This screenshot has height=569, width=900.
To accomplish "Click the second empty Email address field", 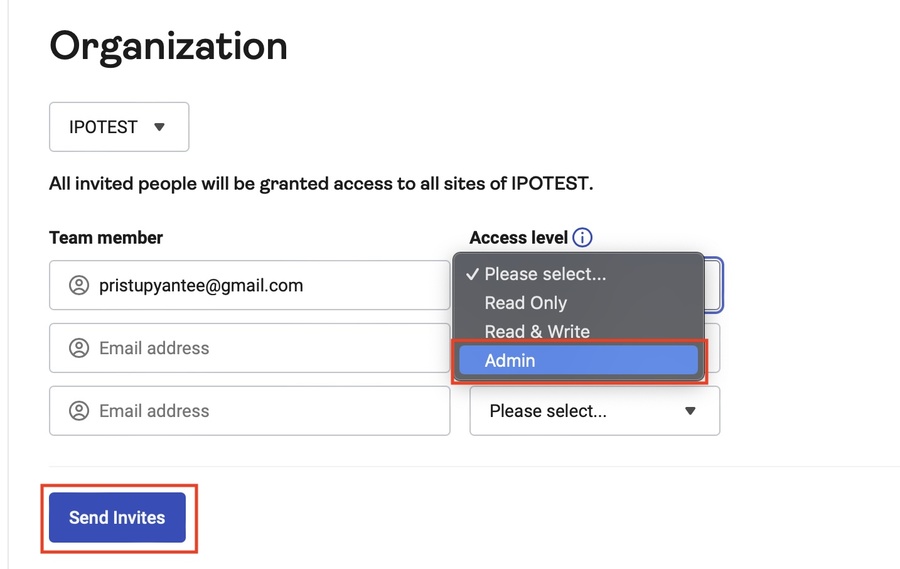I will tap(260, 348).
